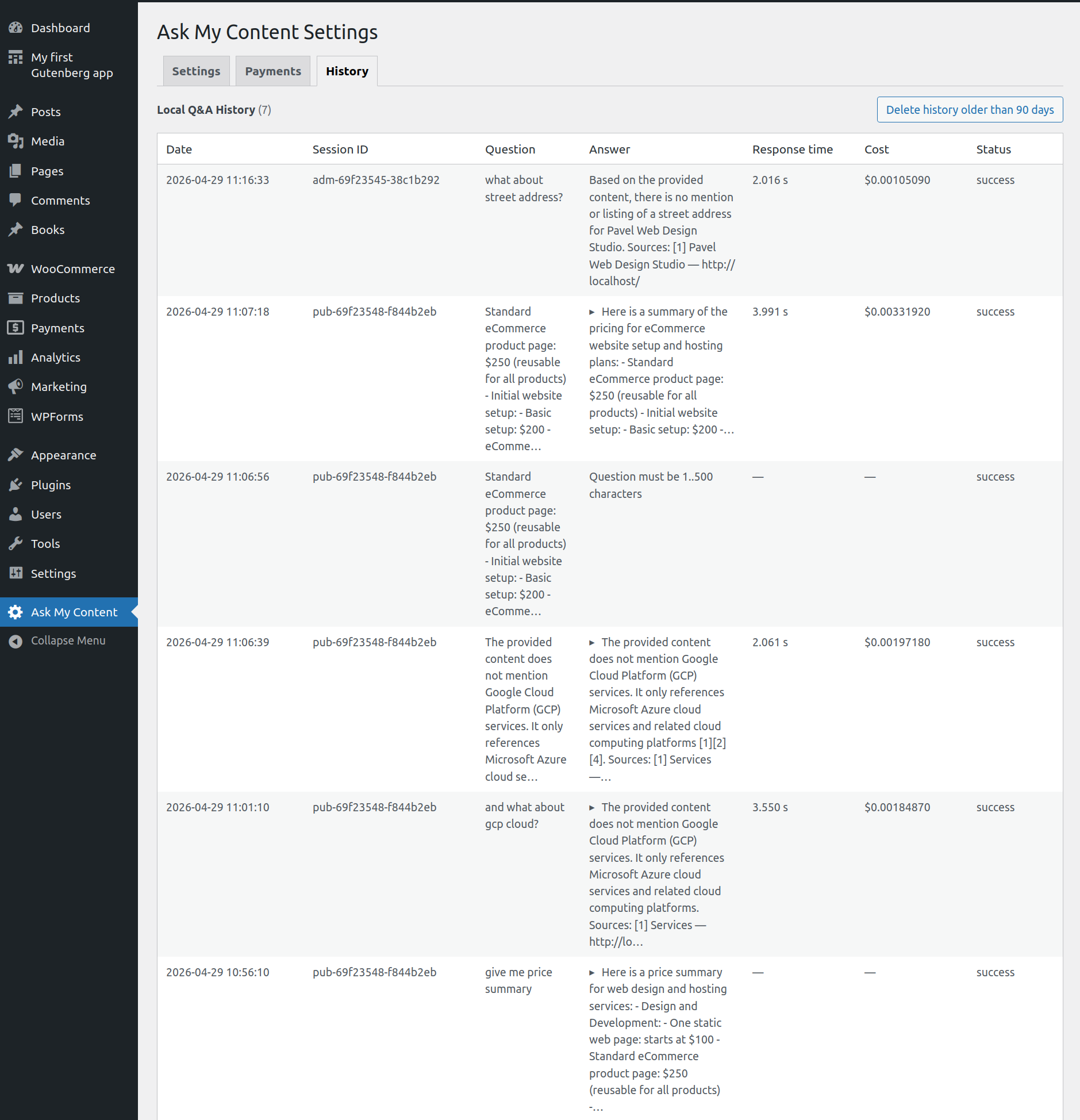Screen dimensions: 1080x1120
Task: Select the adm-69f23545-38c1b292 session ID cell
Action: click(x=375, y=180)
